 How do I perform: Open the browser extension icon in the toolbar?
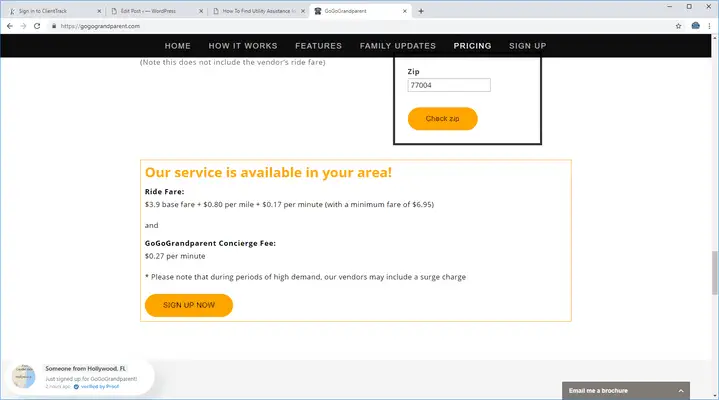point(696,26)
